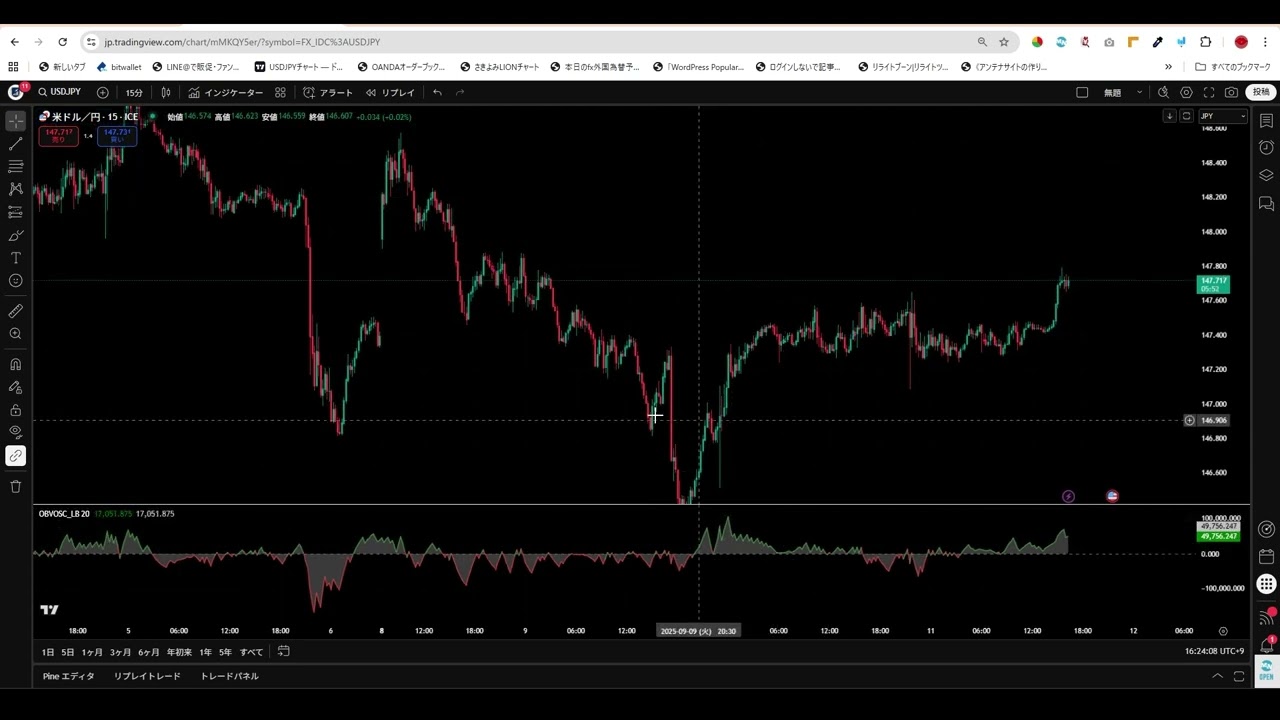Select the zoom-in tool

point(15,334)
